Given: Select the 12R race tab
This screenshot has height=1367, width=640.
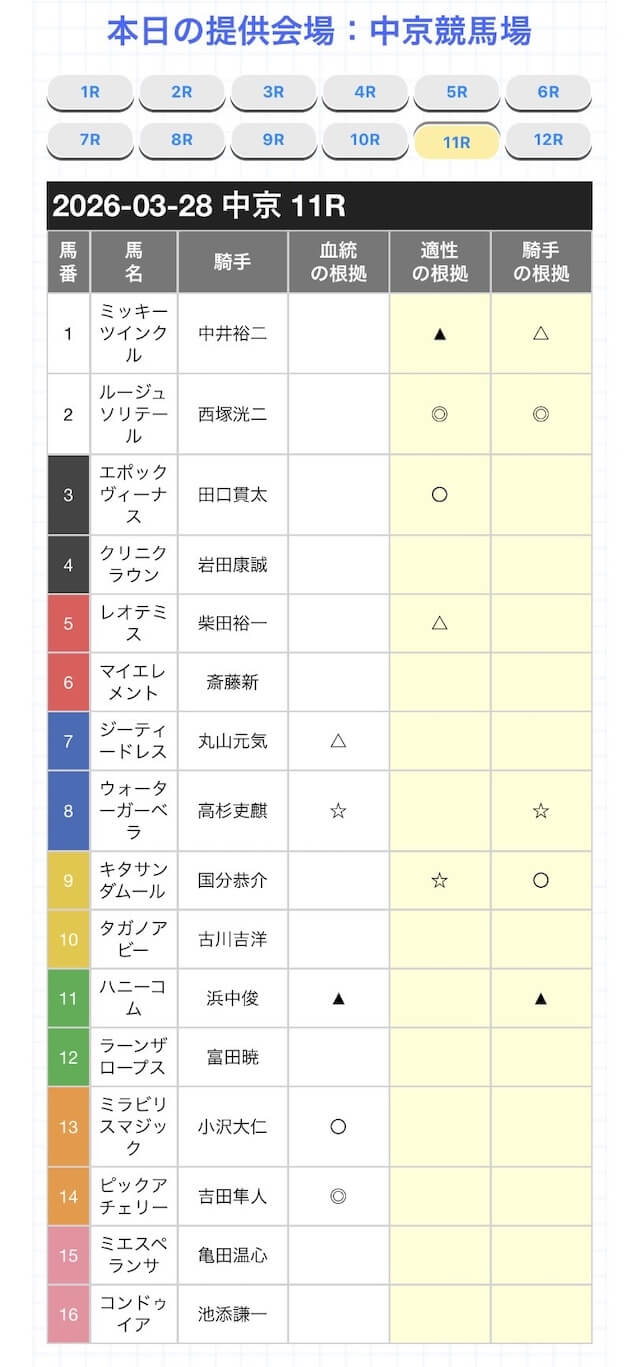Looking at the screenshot, I should point(548,140).
